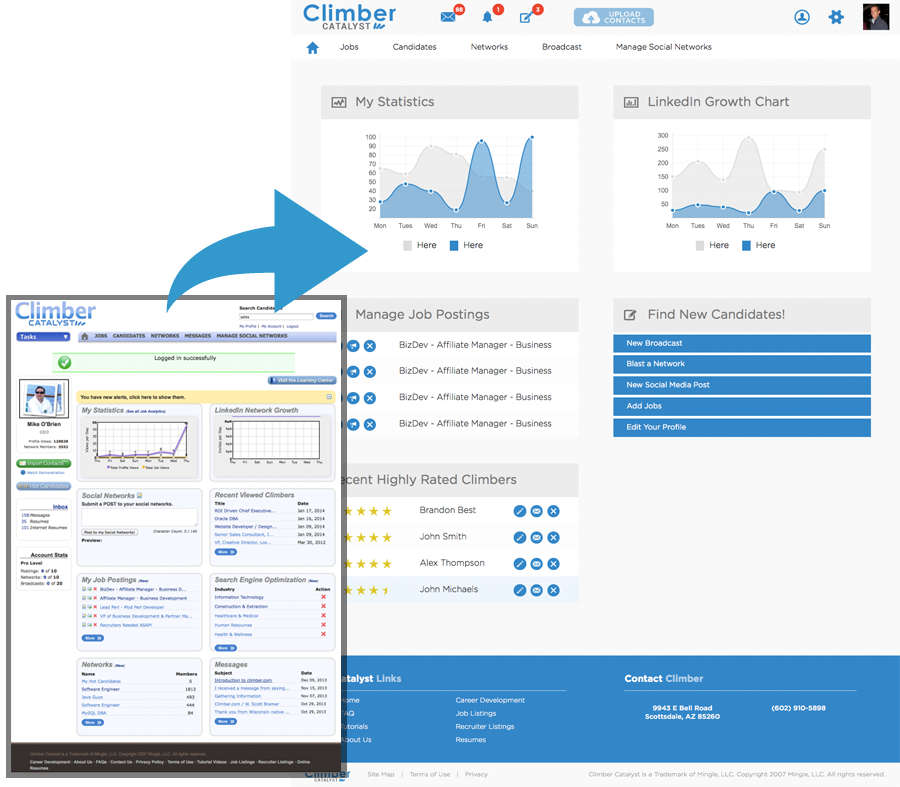
Task: Open the user account profile icon
Action: pyautogui.click(x=801, y=17)
